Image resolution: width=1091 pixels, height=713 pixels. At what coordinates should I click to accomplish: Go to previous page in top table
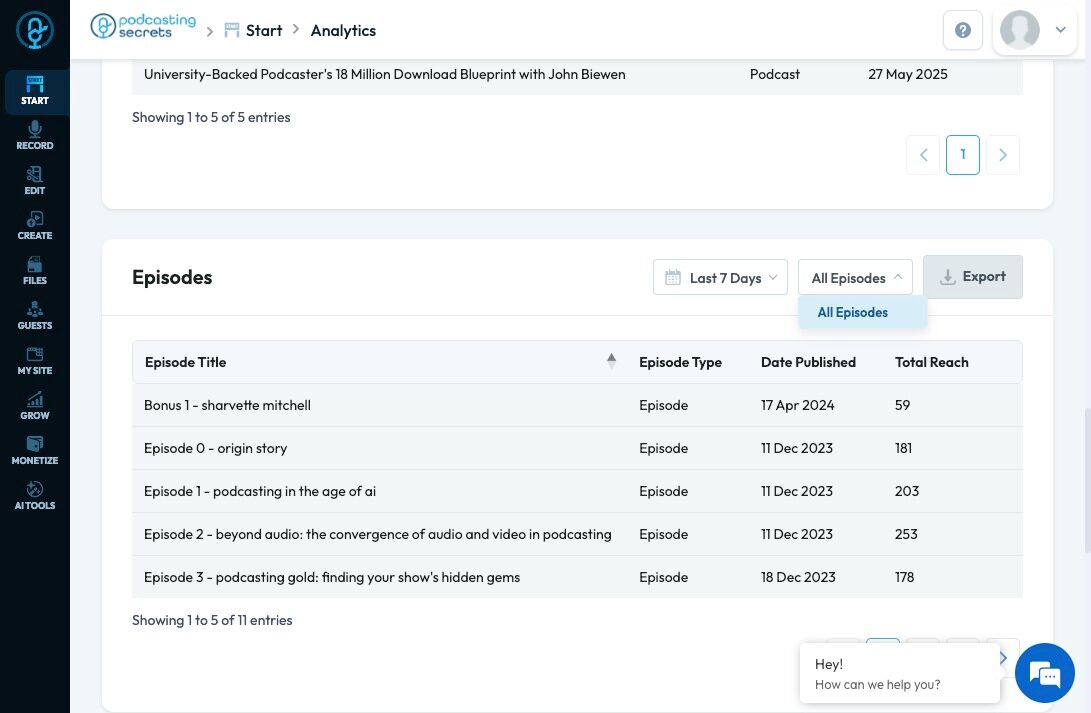point(923,155)
